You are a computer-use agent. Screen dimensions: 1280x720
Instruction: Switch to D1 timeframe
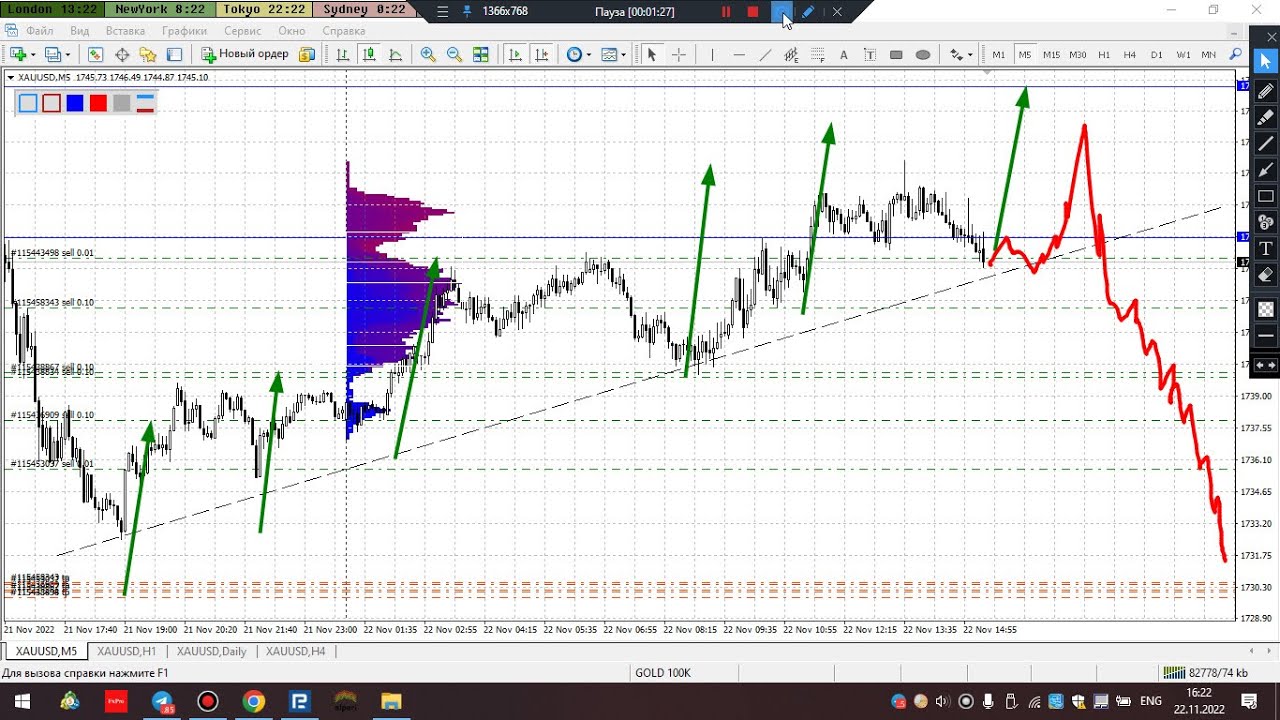1156,54
